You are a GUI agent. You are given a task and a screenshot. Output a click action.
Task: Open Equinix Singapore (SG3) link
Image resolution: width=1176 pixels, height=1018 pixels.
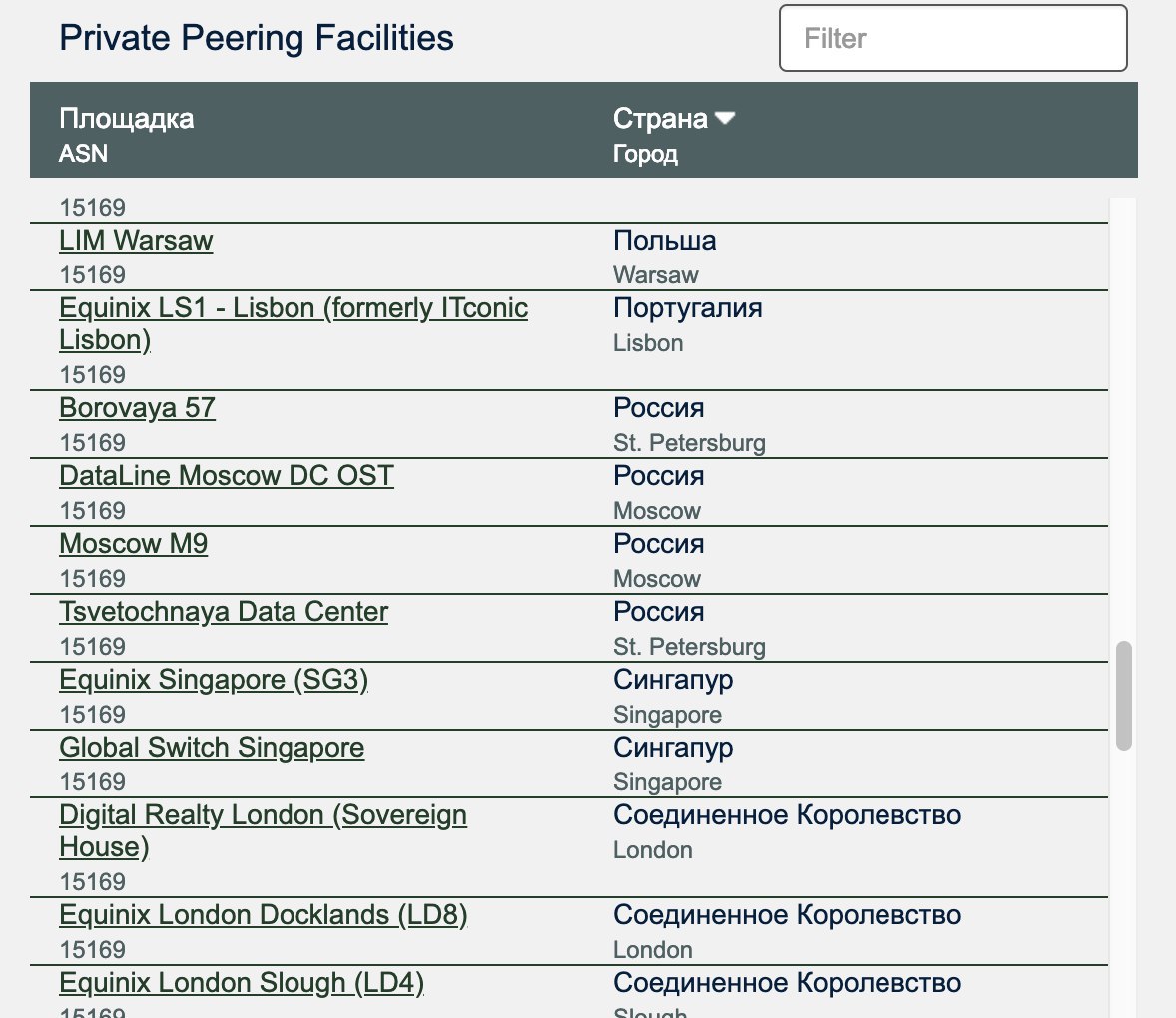point(214,680)
